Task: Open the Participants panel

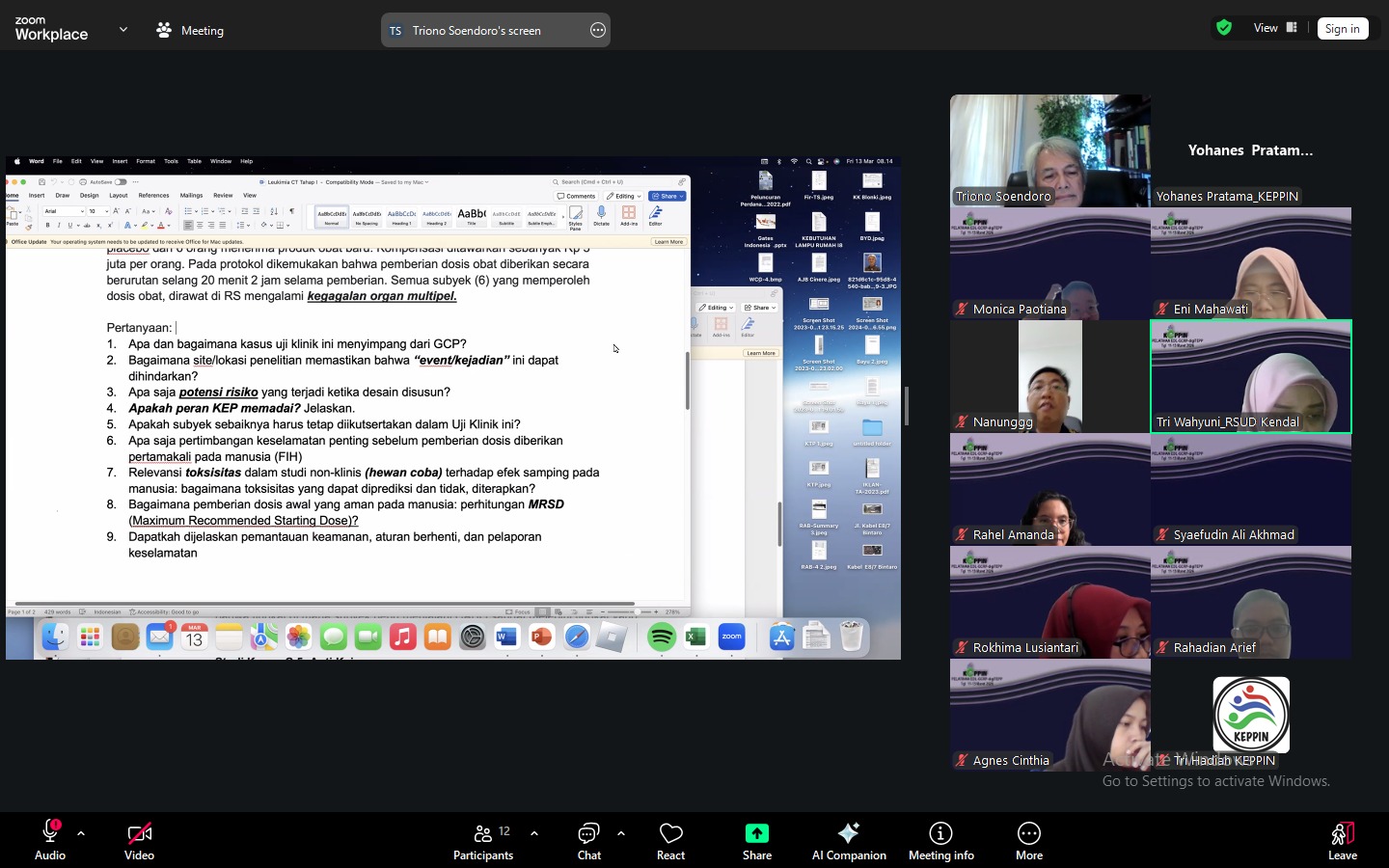Action: coord(483,841)
